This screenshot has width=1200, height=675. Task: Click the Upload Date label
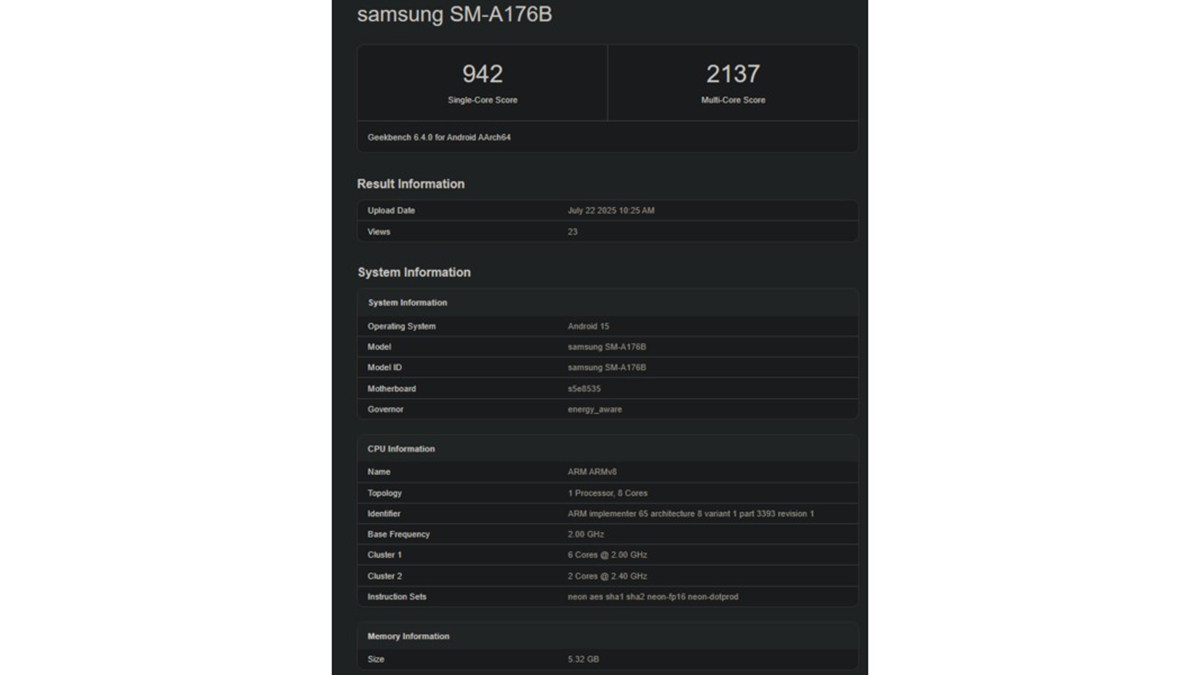[x=391, y=211]
